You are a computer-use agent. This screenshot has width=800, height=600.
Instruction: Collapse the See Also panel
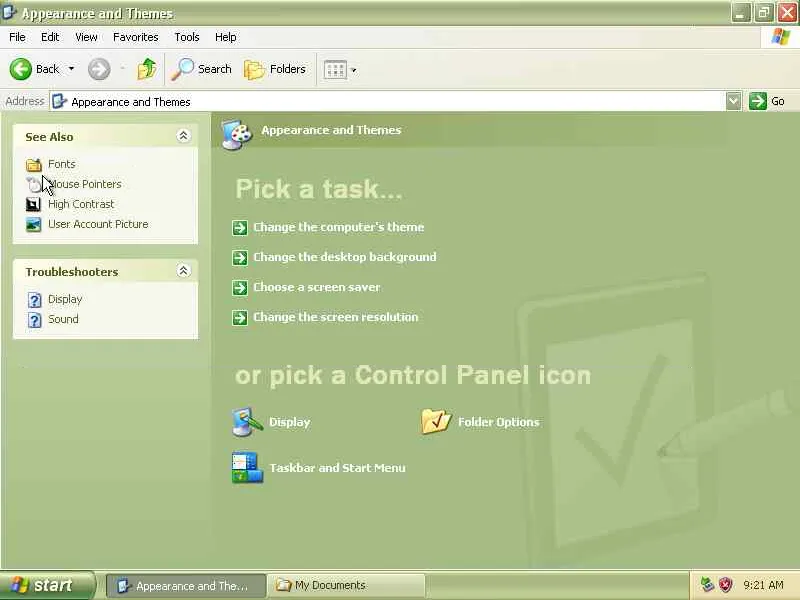point(183,136)
